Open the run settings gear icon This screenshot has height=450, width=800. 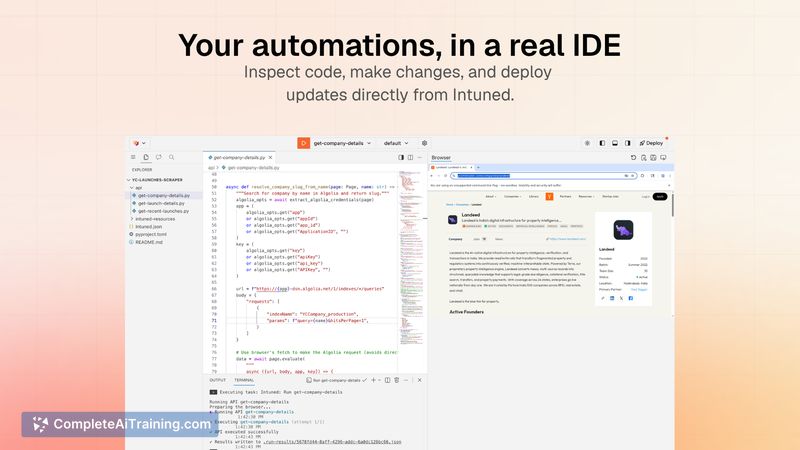[424, 143]
